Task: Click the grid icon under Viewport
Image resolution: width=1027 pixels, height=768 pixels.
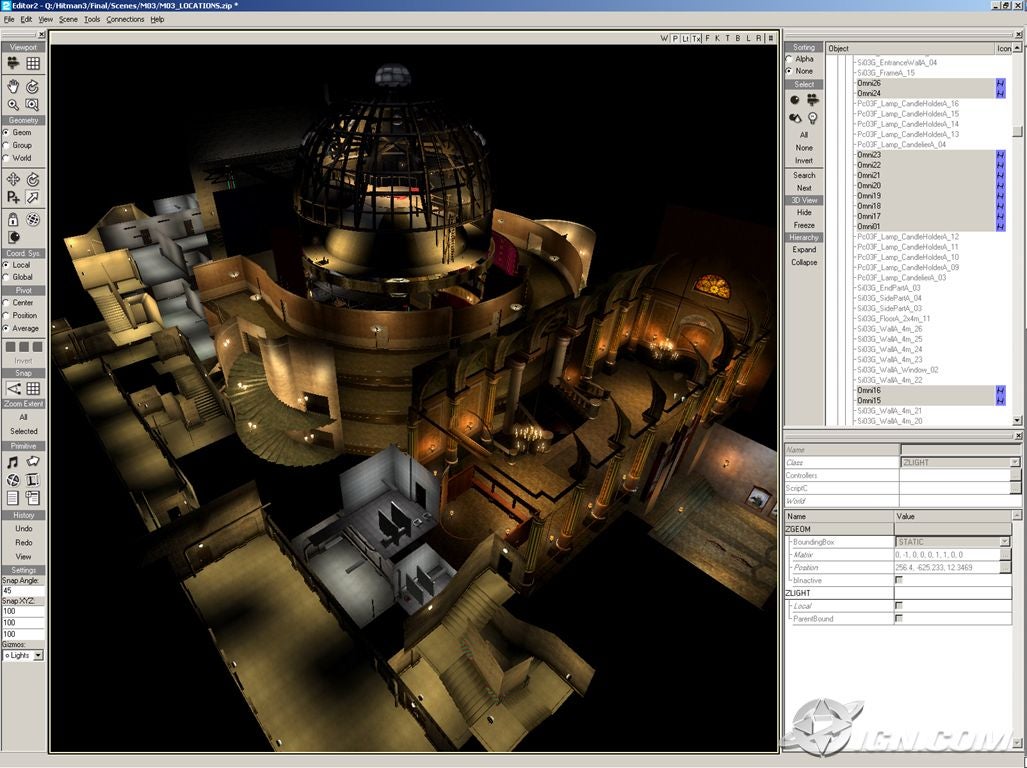Action: tap(33, 63)
